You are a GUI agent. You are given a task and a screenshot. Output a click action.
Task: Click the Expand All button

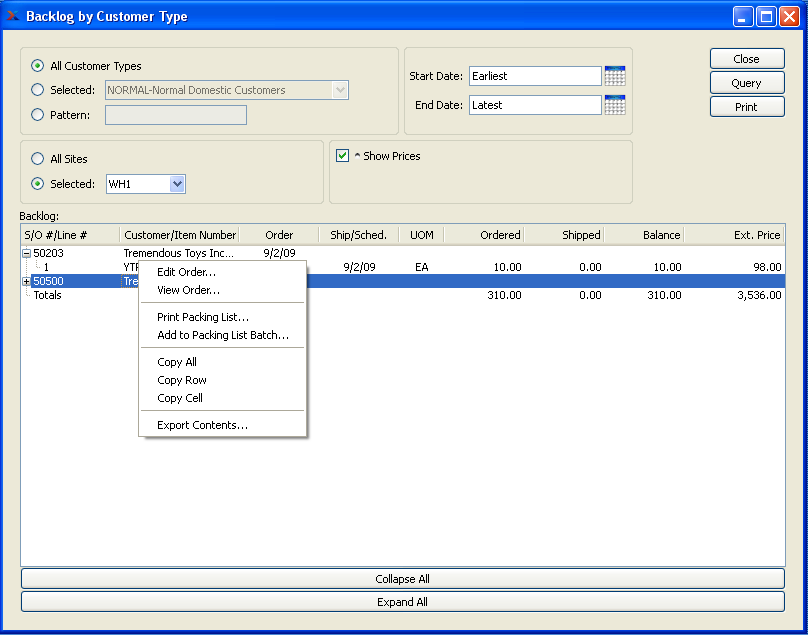coord(402,602)
